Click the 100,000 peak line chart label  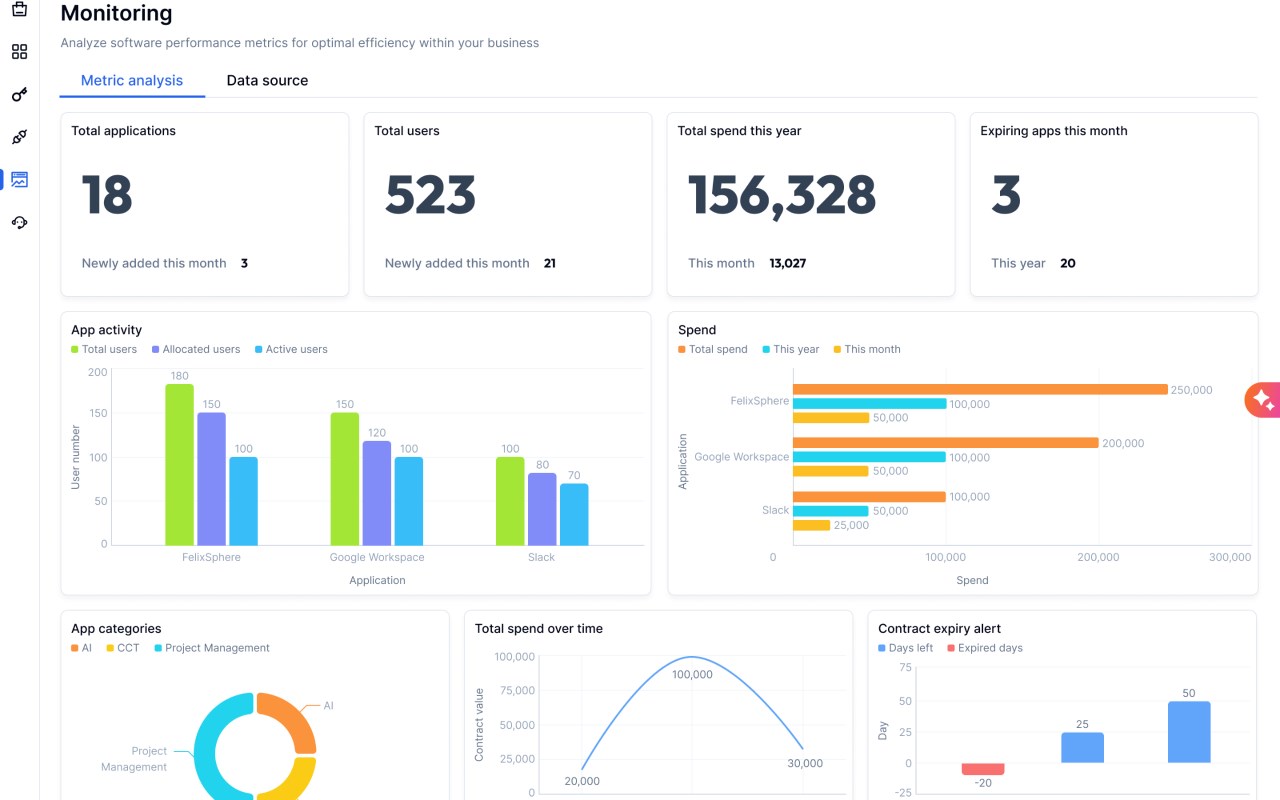[692, 675]
